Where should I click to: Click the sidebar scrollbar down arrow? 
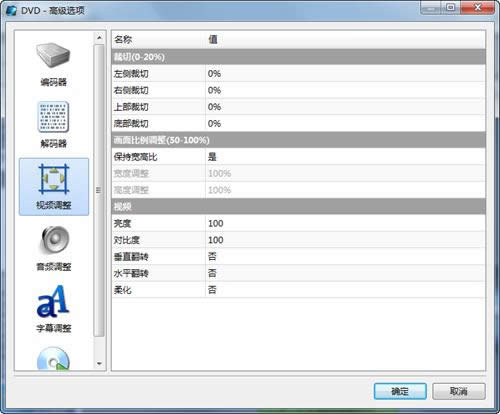[x=99, y=364]
